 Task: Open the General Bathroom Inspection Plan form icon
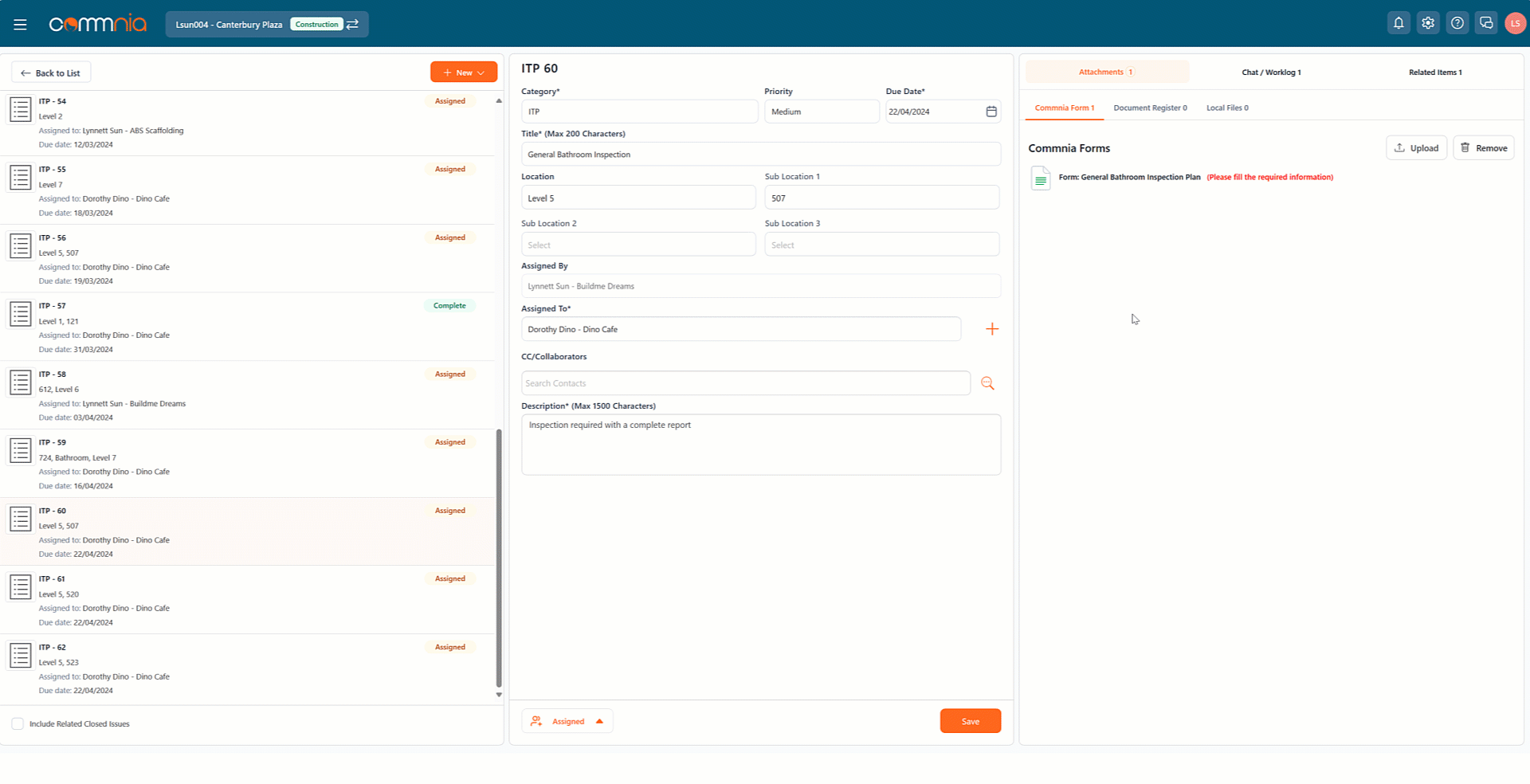click(x=1040, y=178)
